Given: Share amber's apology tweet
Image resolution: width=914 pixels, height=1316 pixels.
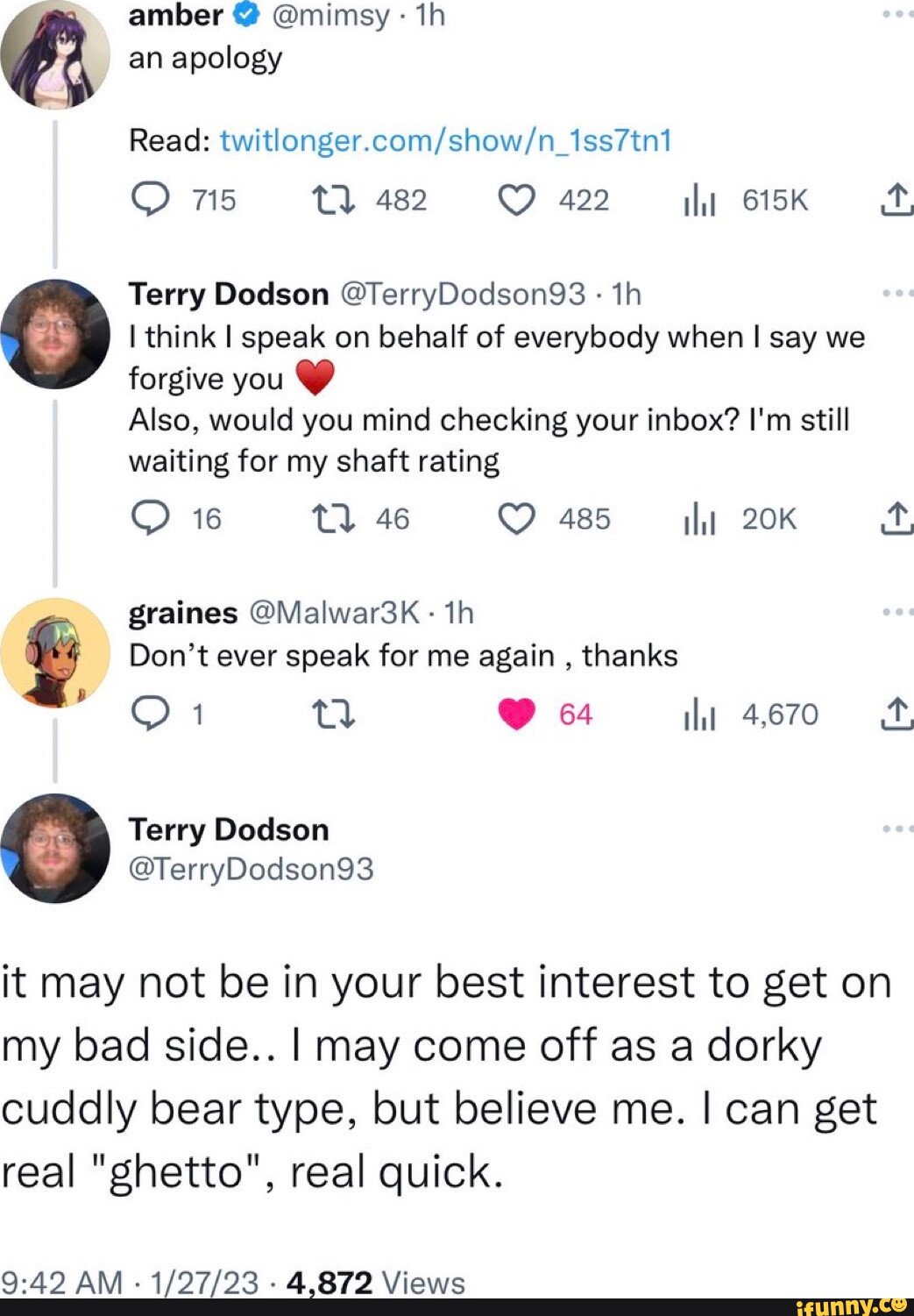Looking at the screenshot, I should 896,200.
